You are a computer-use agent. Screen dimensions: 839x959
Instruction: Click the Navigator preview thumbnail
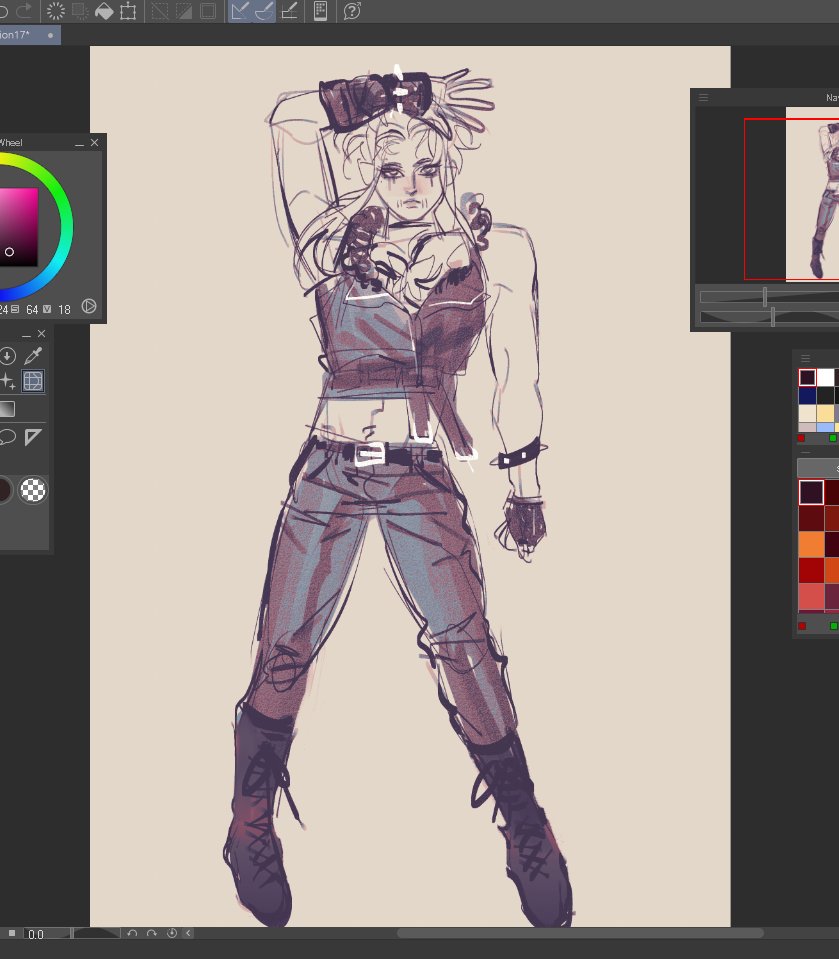[812, 193]
